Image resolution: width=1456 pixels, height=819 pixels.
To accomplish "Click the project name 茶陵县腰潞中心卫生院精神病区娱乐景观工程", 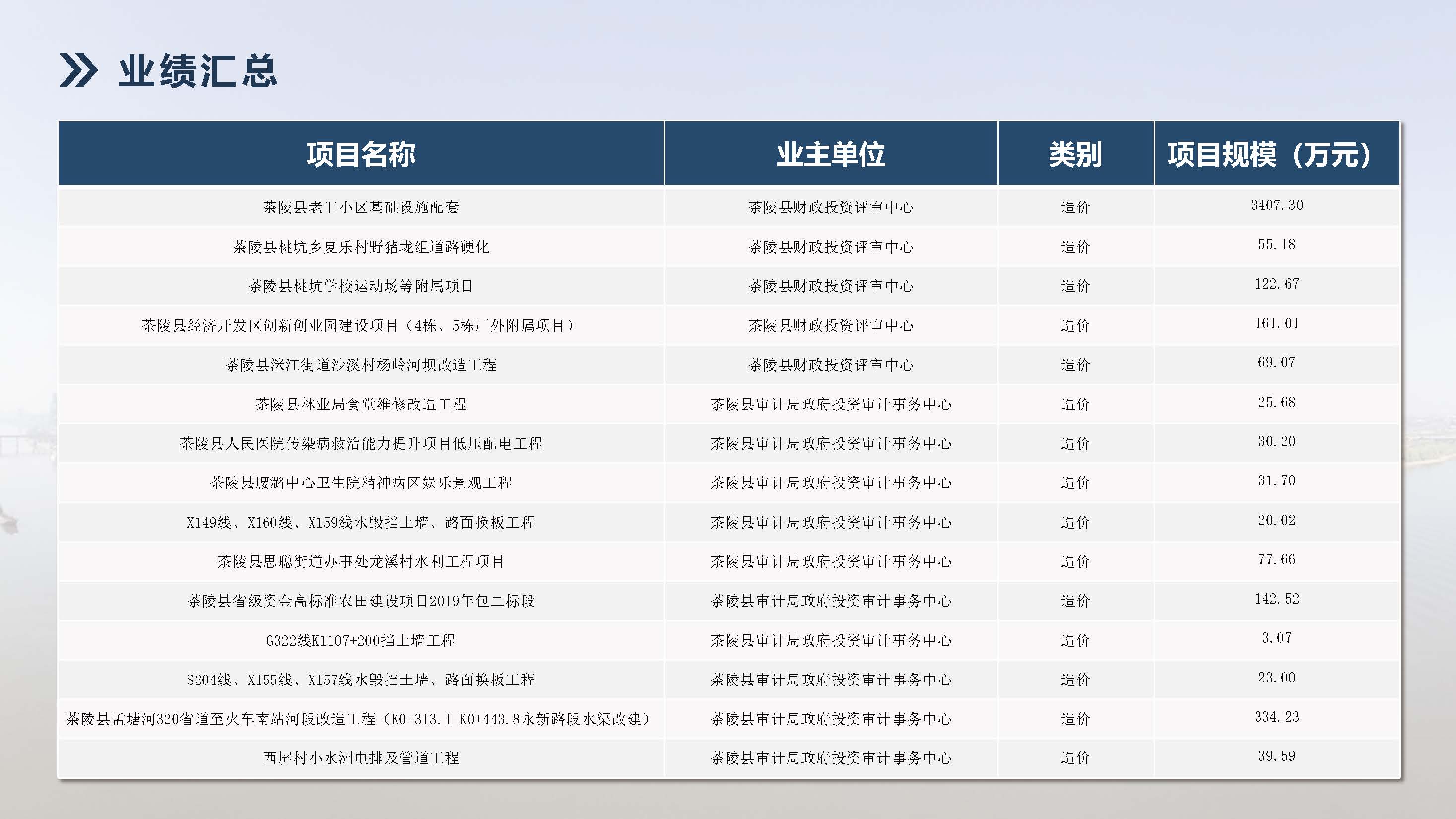I will [361, 482].
